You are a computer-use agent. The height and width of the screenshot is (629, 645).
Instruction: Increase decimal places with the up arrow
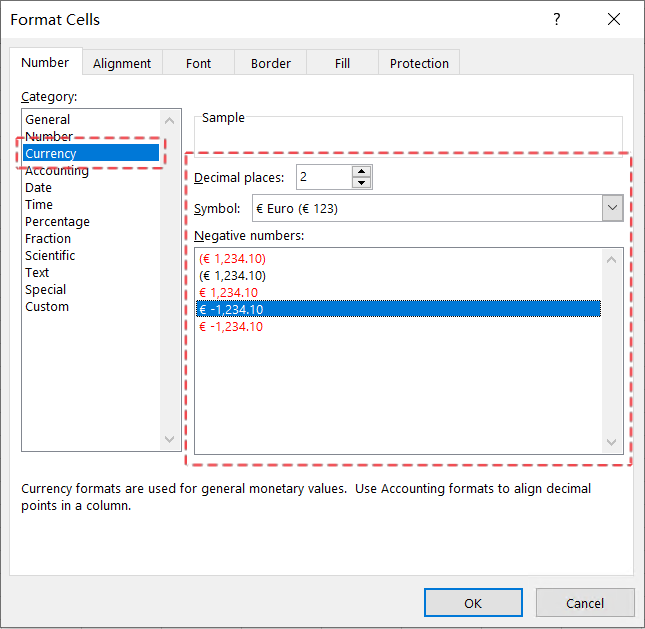click(362, 171)
